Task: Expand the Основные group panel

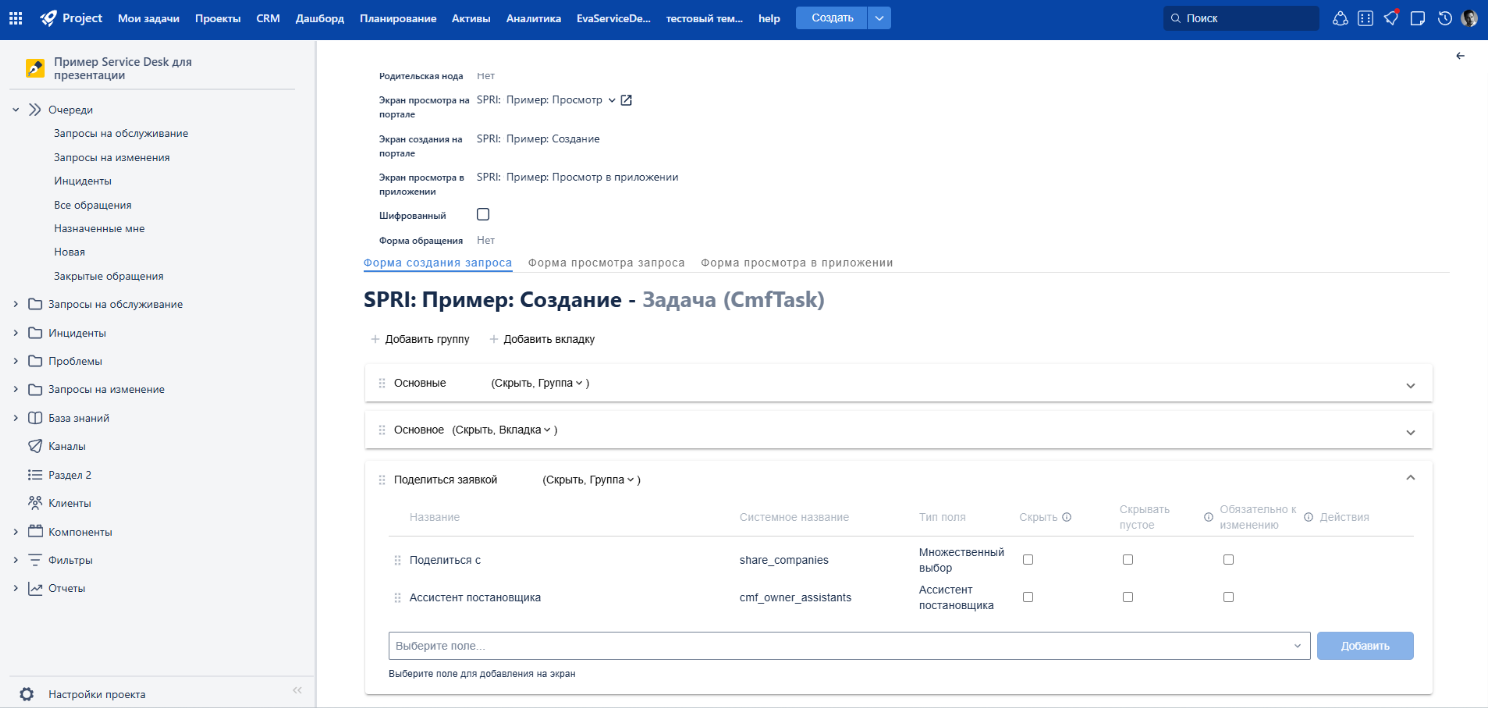Action: point(1410,385)
